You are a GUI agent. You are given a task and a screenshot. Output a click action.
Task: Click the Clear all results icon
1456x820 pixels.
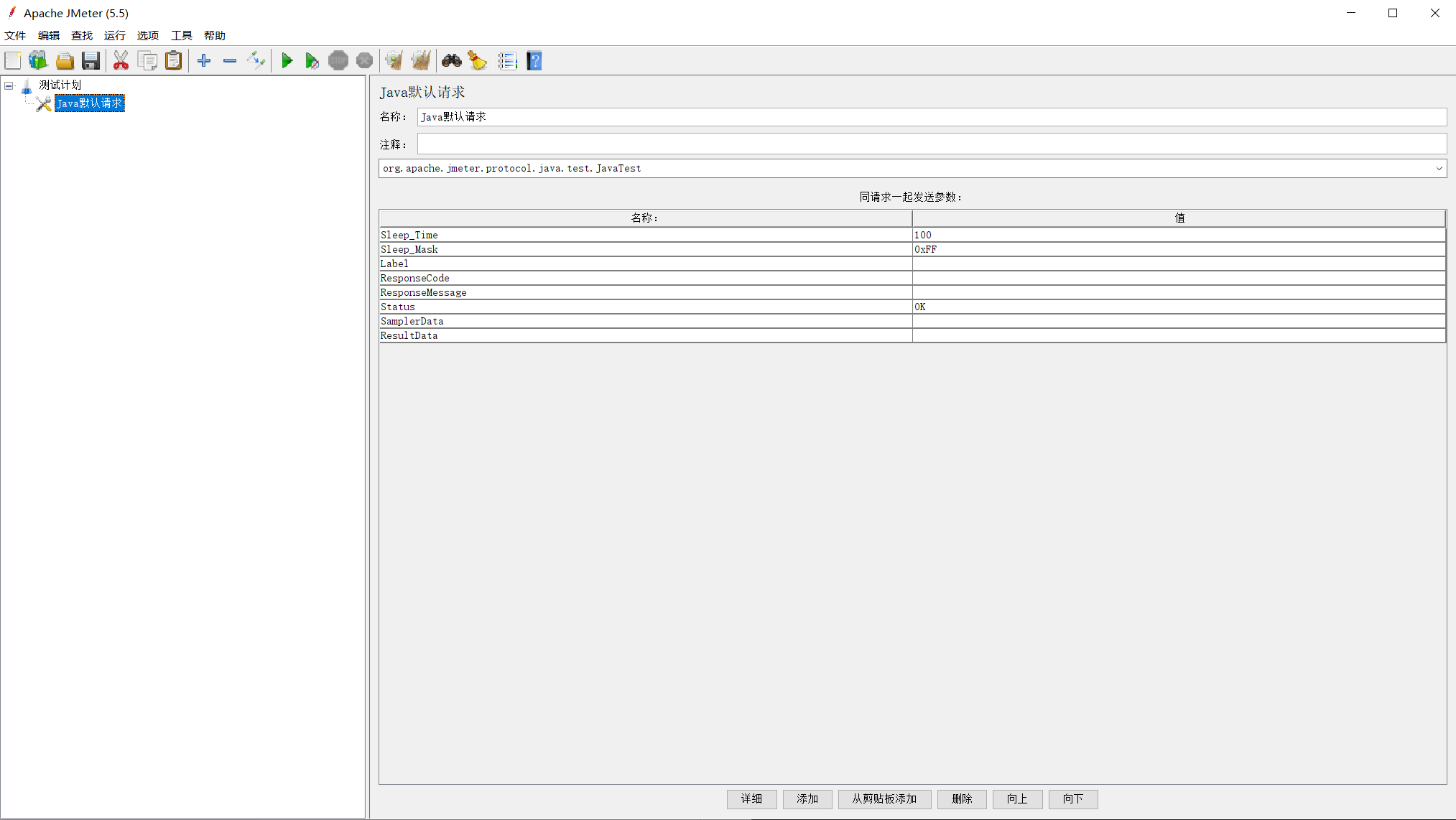(421, 61)
